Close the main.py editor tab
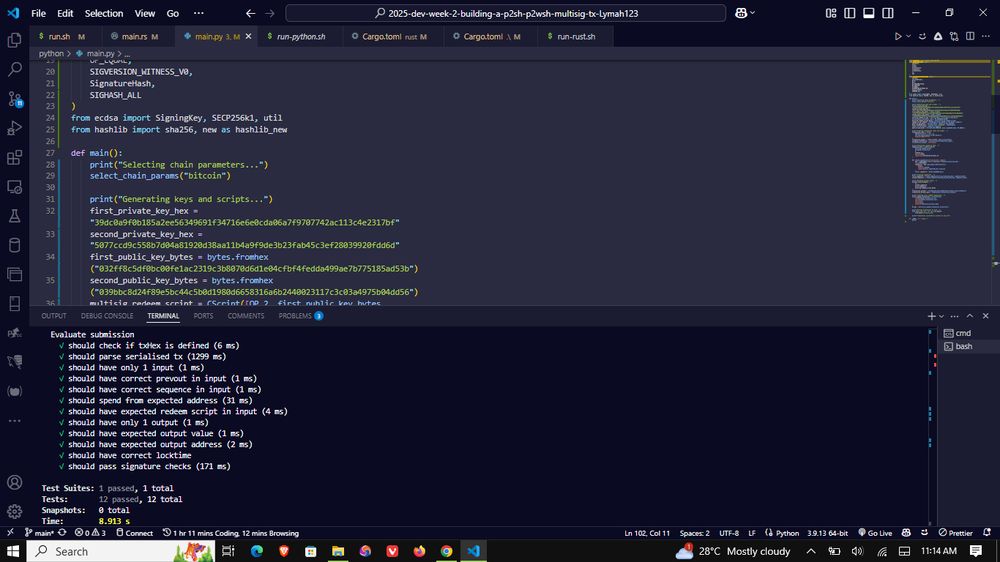Image resolution: width=1000 pixels, height=562 pixels. (x=248, y=36)
